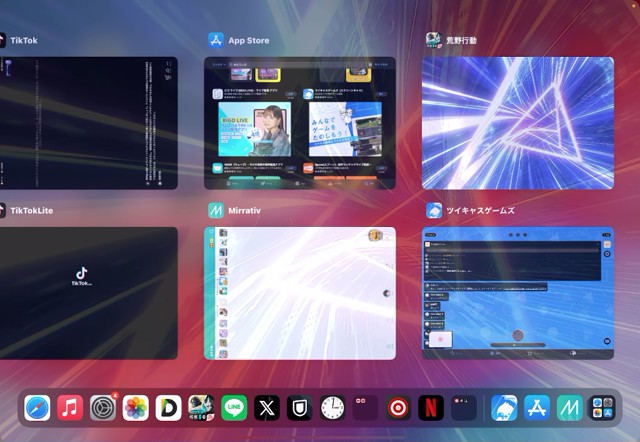Launch the green LINE app
The height and width of the screenshot is (442, 640).
tap(234, 408)
